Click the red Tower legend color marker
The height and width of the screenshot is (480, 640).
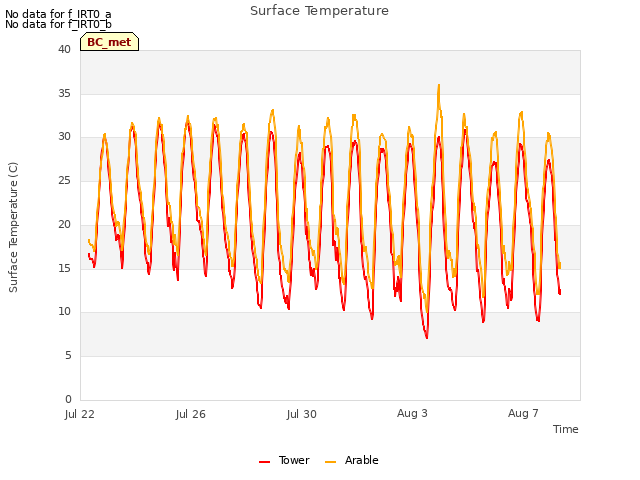[x=264, y=462]
